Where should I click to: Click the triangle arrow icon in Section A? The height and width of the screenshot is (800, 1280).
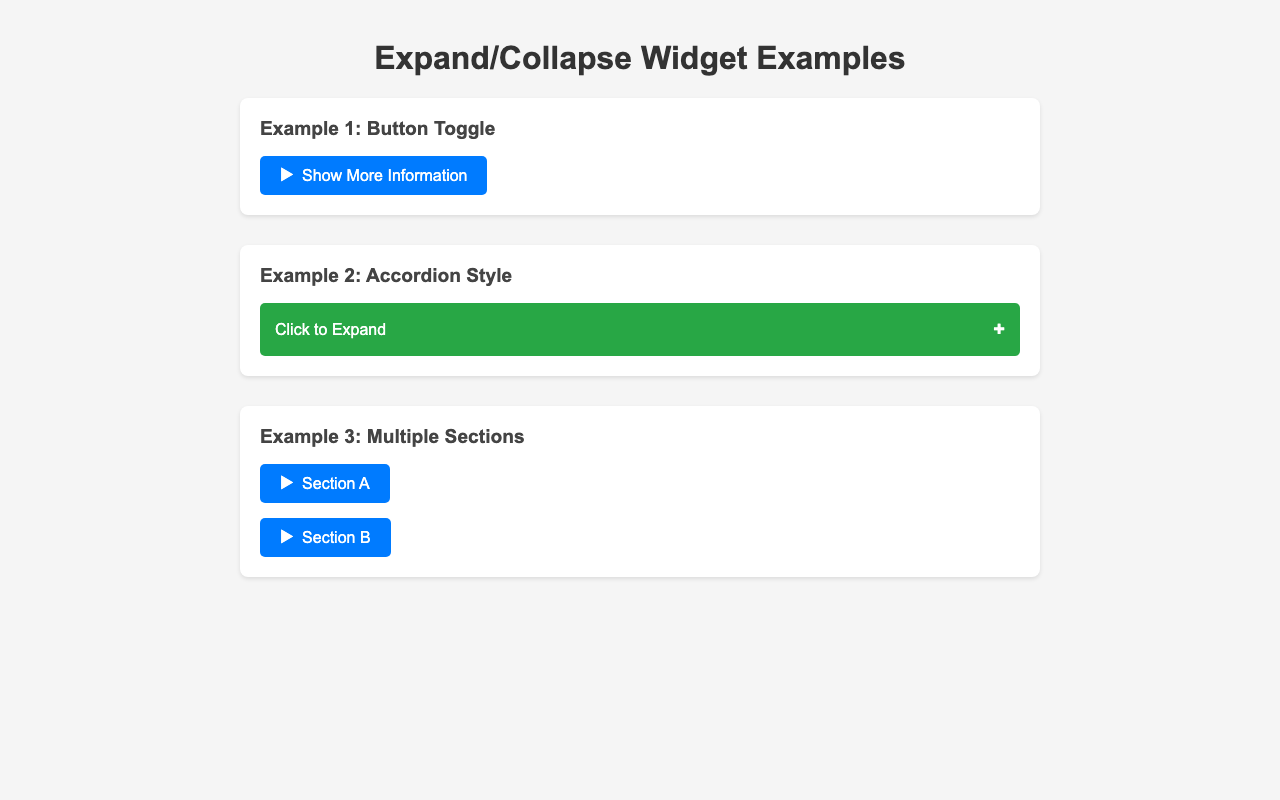(287, 483)
